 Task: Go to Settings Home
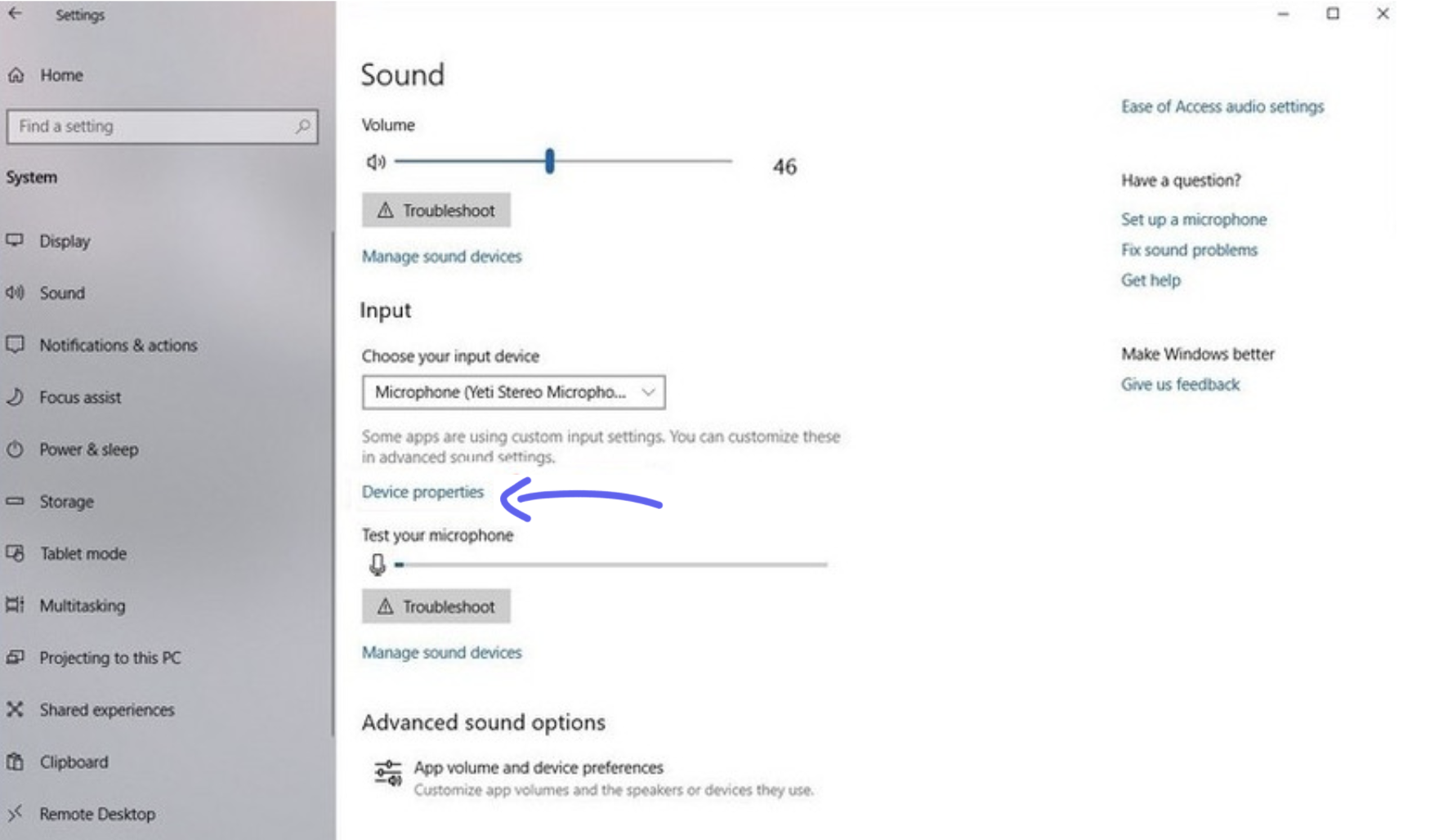(x=60, y=74)
